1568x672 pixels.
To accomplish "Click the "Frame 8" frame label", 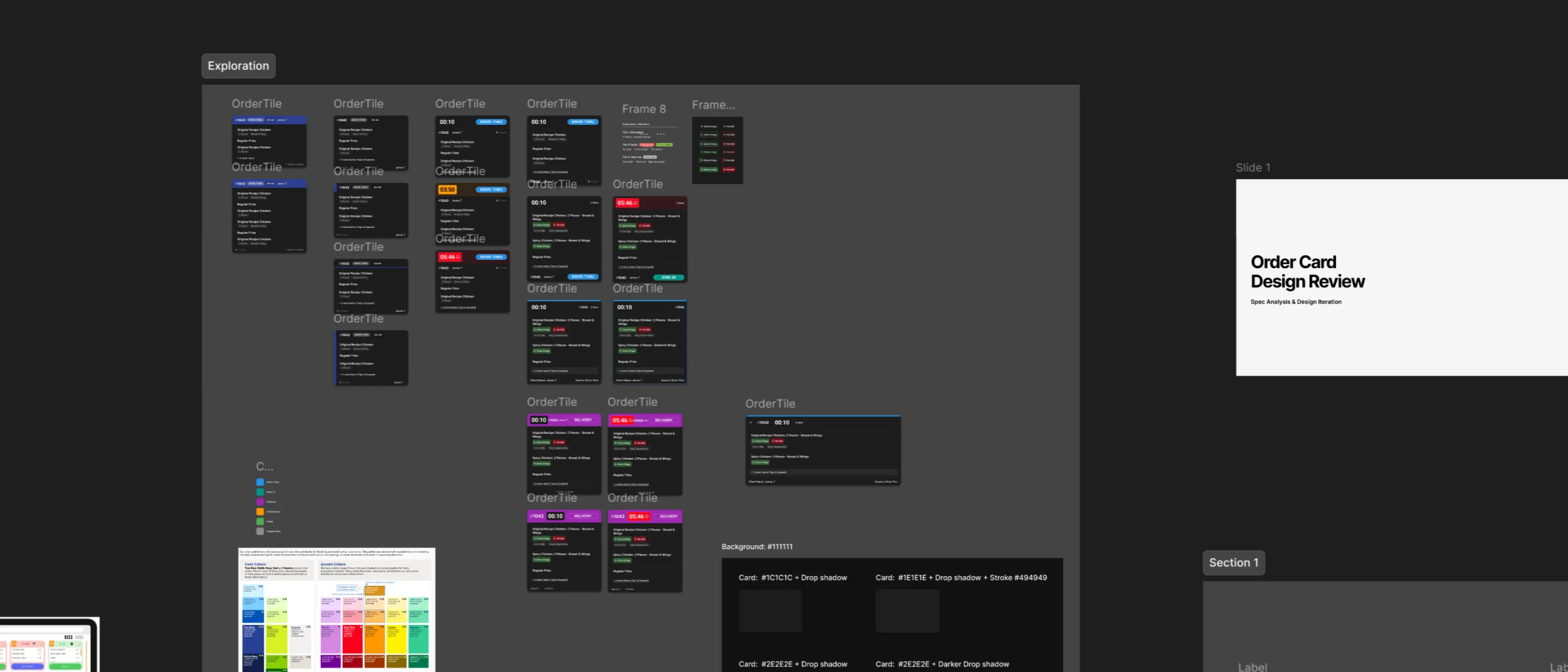I will (643, 109).
